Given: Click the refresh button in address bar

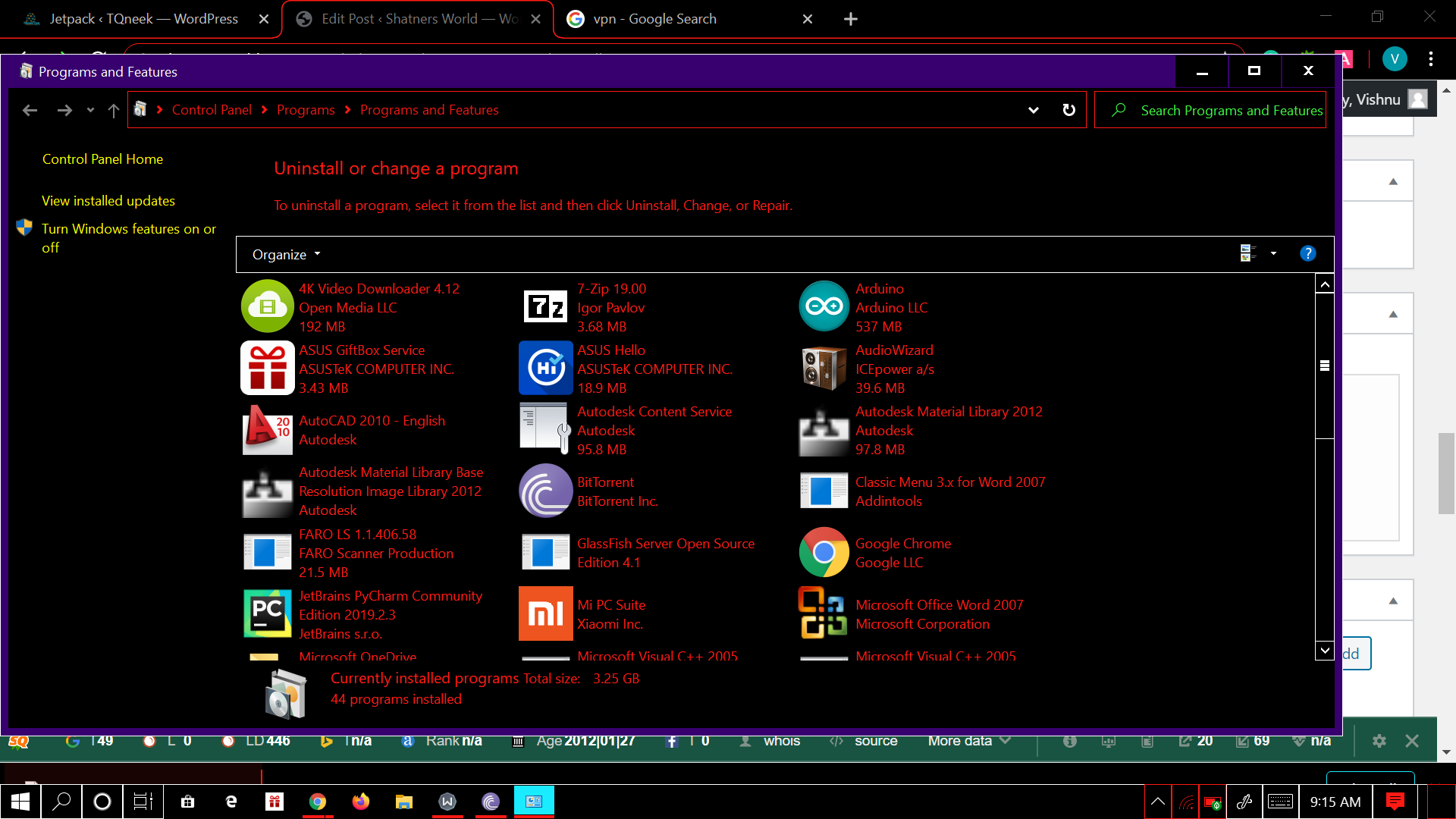Looking at the screenshot, I should tap(1068, 110).
